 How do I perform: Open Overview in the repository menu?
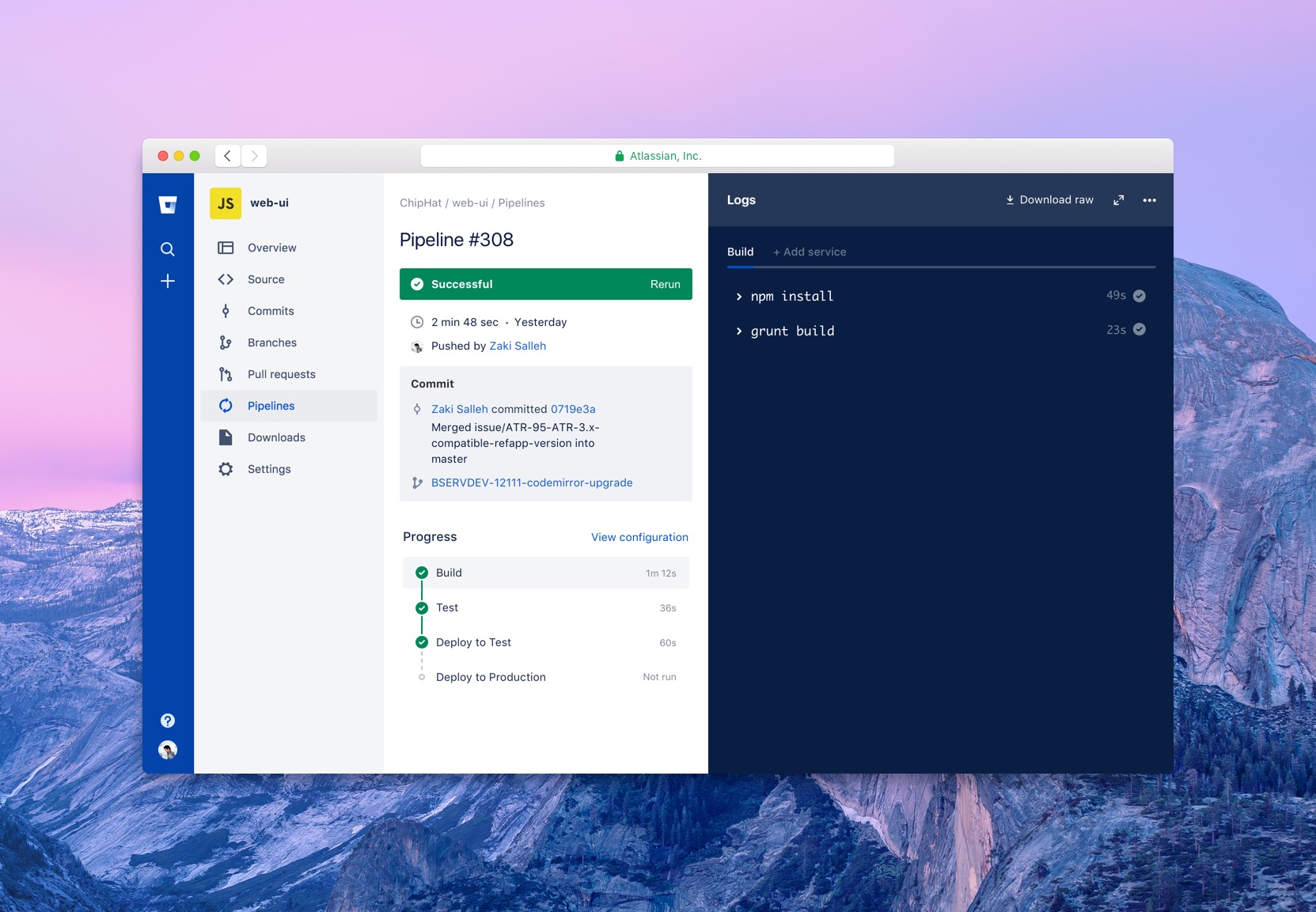coord(288,248)
